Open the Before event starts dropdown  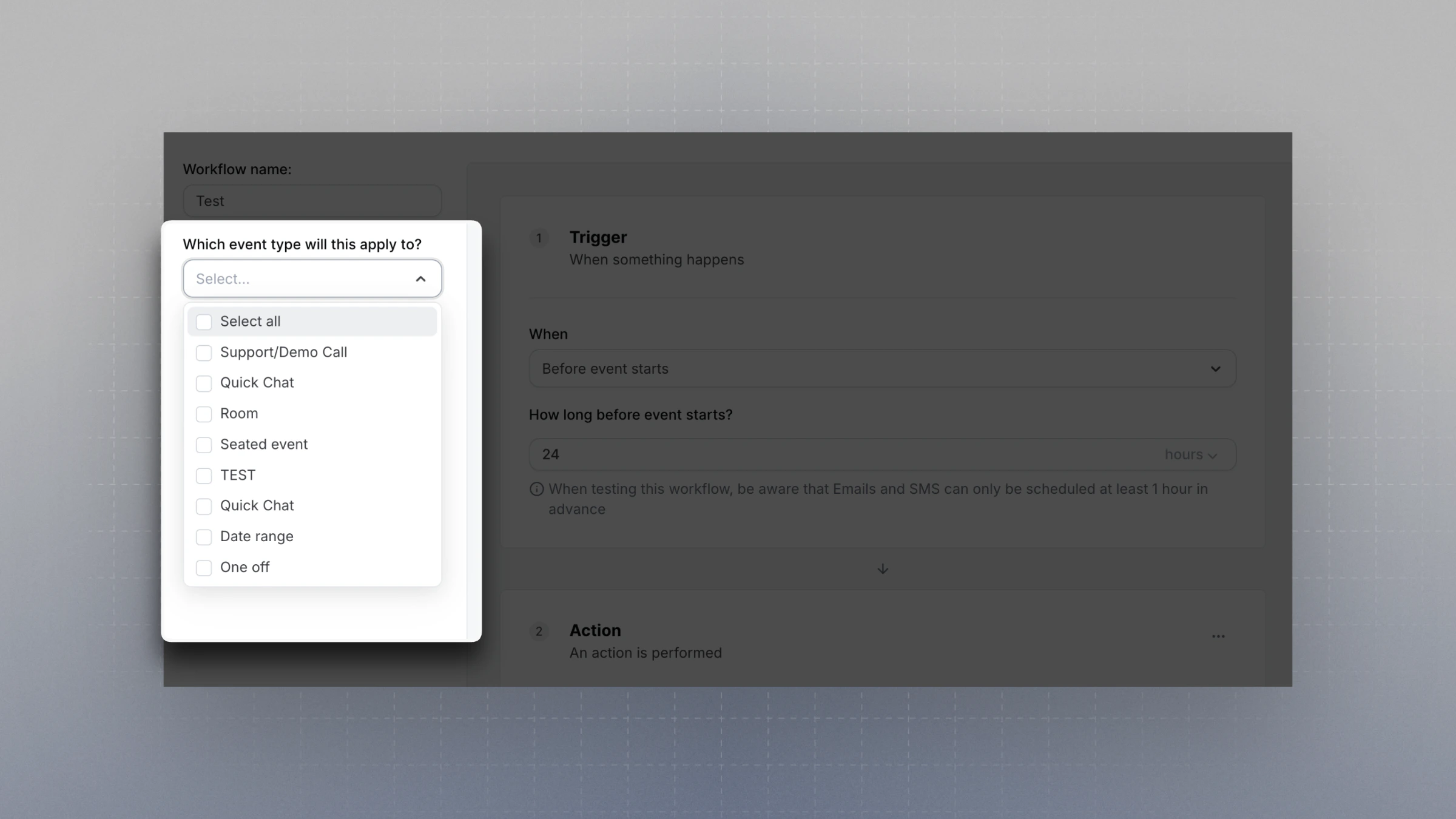click(881, 369)
